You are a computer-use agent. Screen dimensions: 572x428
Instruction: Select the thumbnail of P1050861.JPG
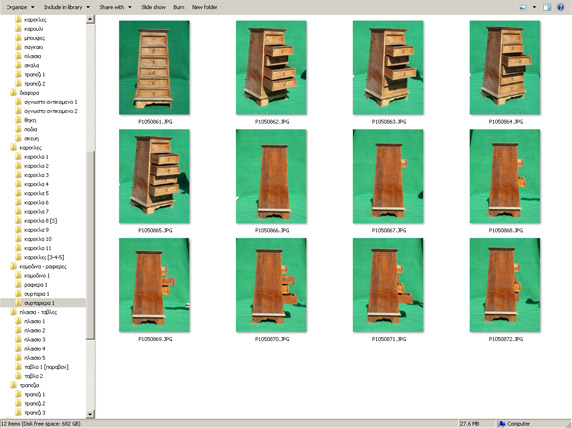point(154,68)
